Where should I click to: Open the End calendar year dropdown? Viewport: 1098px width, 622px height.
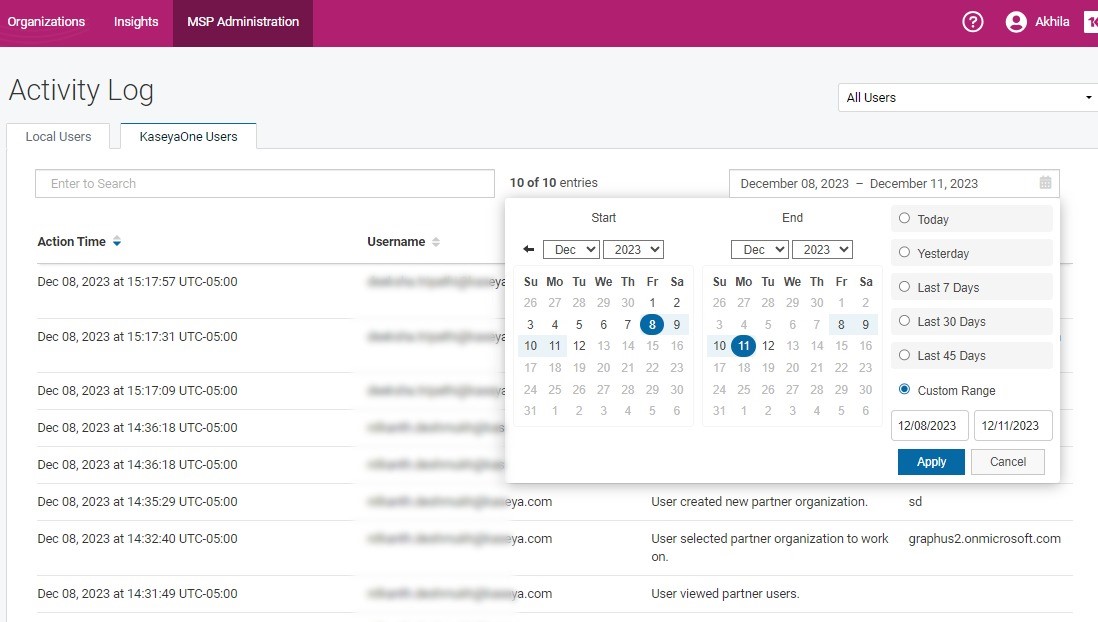point(822,249)
